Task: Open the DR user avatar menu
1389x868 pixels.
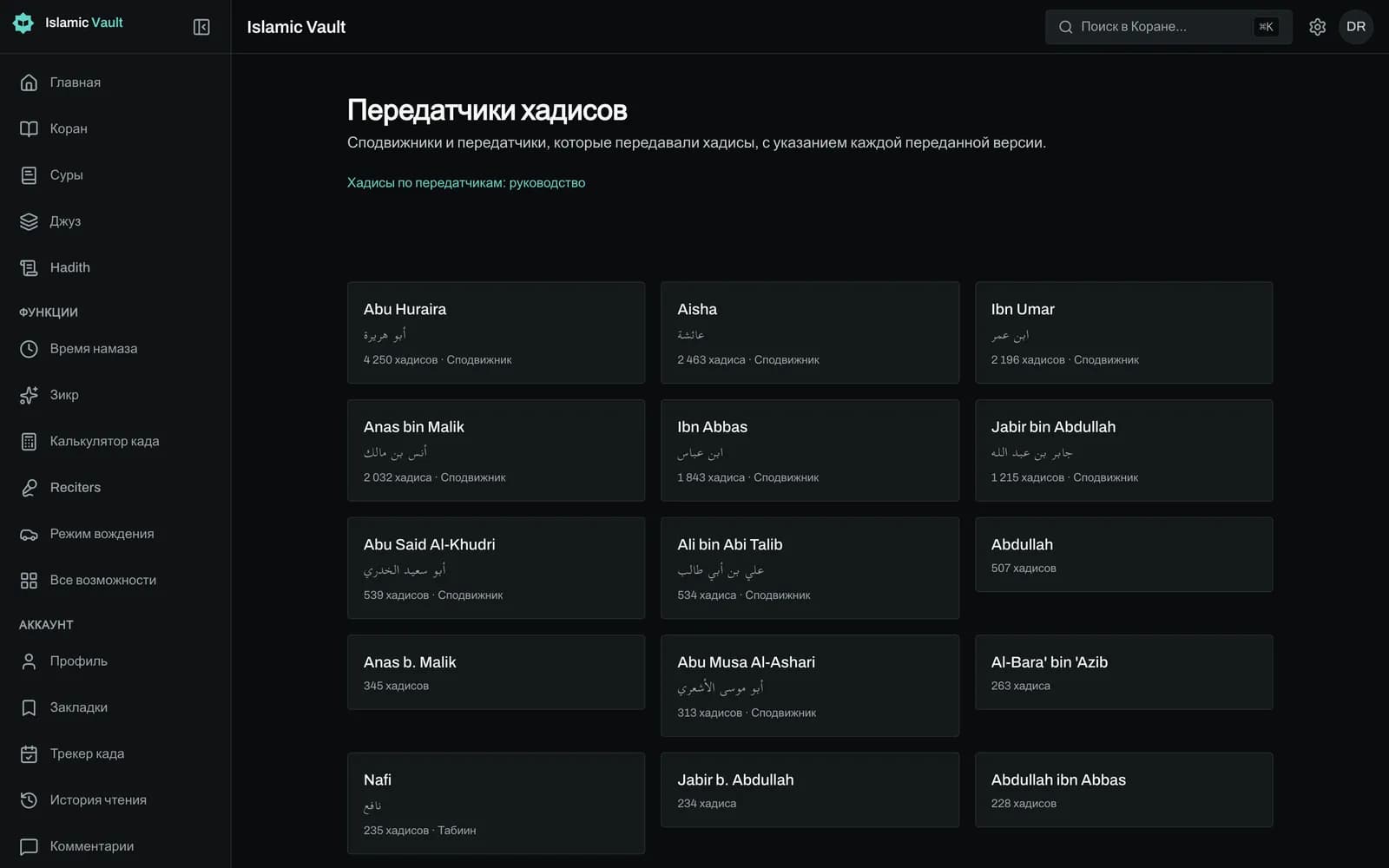Action: pyautogui.click(x=1355, y=27)
